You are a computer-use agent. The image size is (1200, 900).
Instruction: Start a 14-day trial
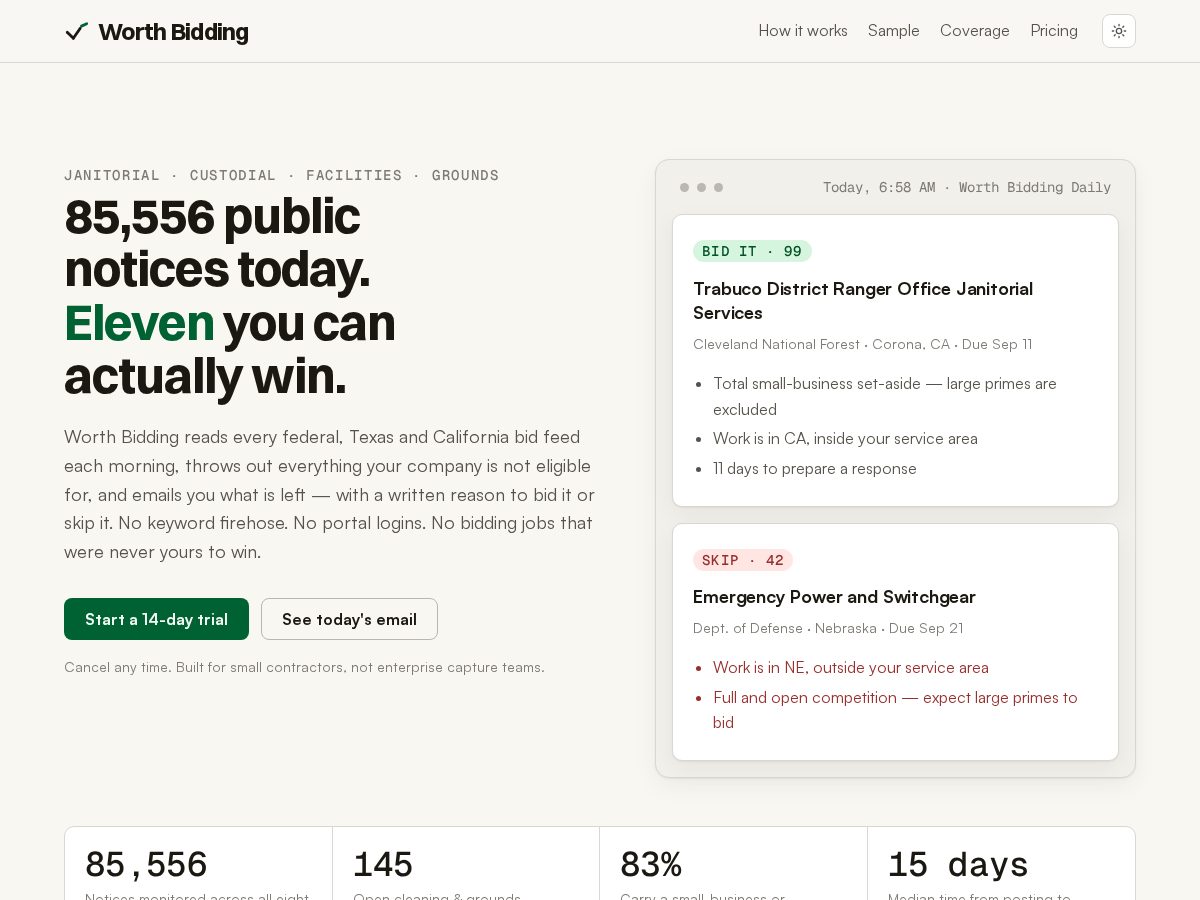pos(156,619)
